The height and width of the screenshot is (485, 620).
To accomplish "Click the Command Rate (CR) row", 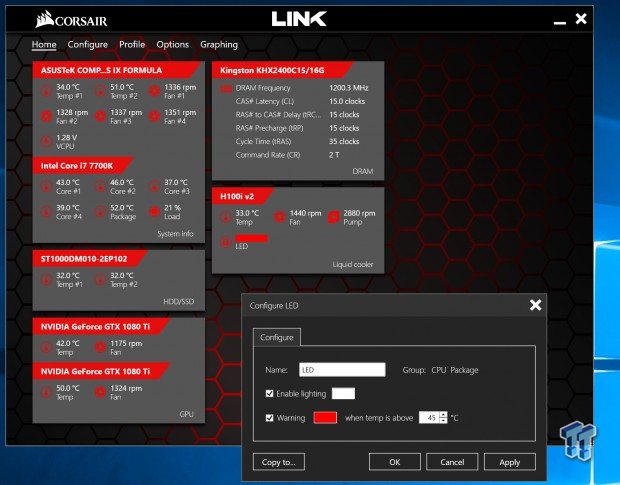I will [287, 155].
